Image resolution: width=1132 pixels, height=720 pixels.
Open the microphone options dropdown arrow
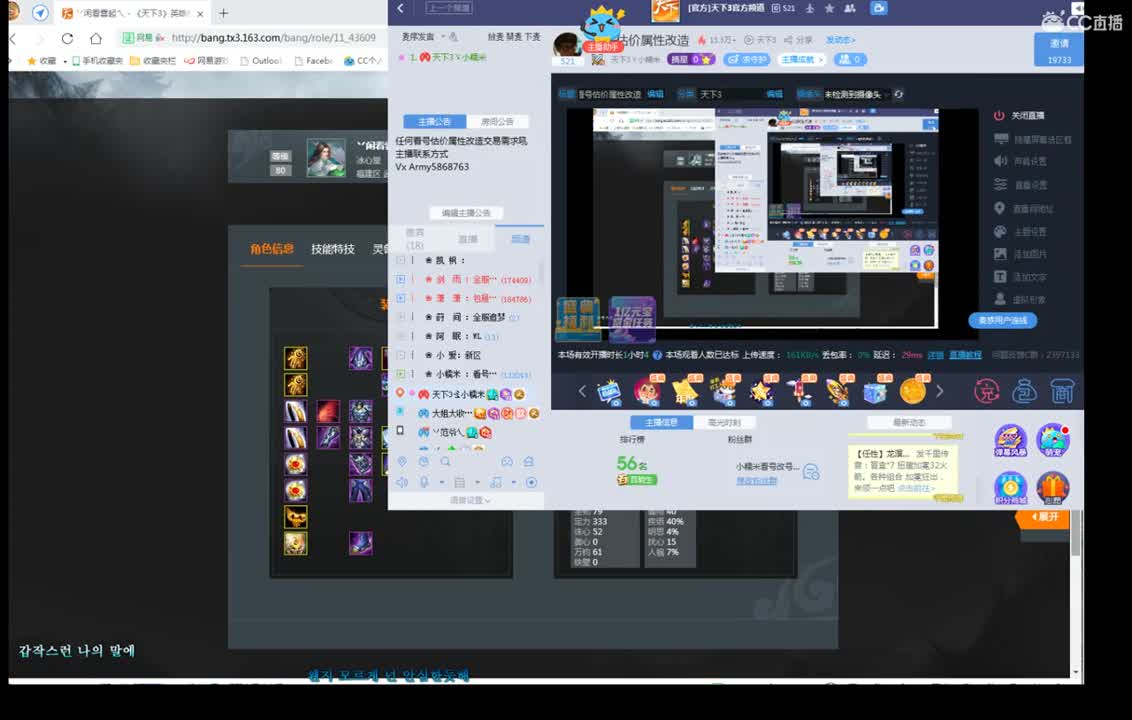pyautogui.click(x=441, y=482)
